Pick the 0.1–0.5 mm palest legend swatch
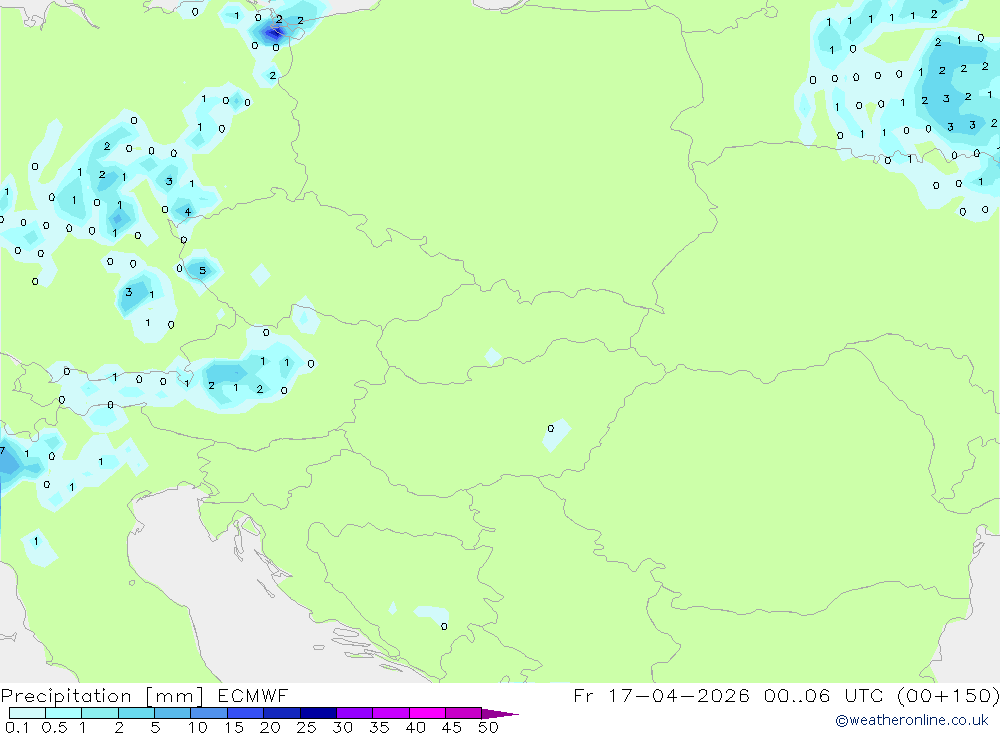The image size is (1000, 733). (27, 713)
